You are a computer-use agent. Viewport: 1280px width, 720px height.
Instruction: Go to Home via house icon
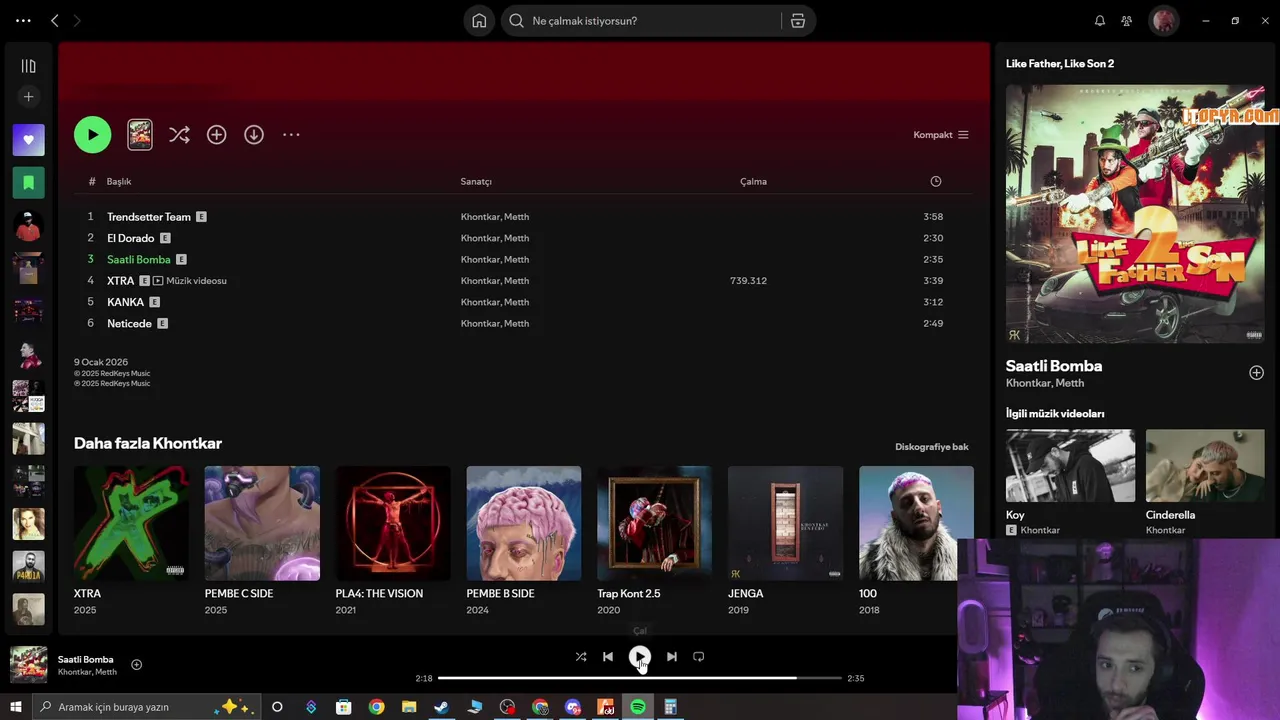tap(479, 21)
